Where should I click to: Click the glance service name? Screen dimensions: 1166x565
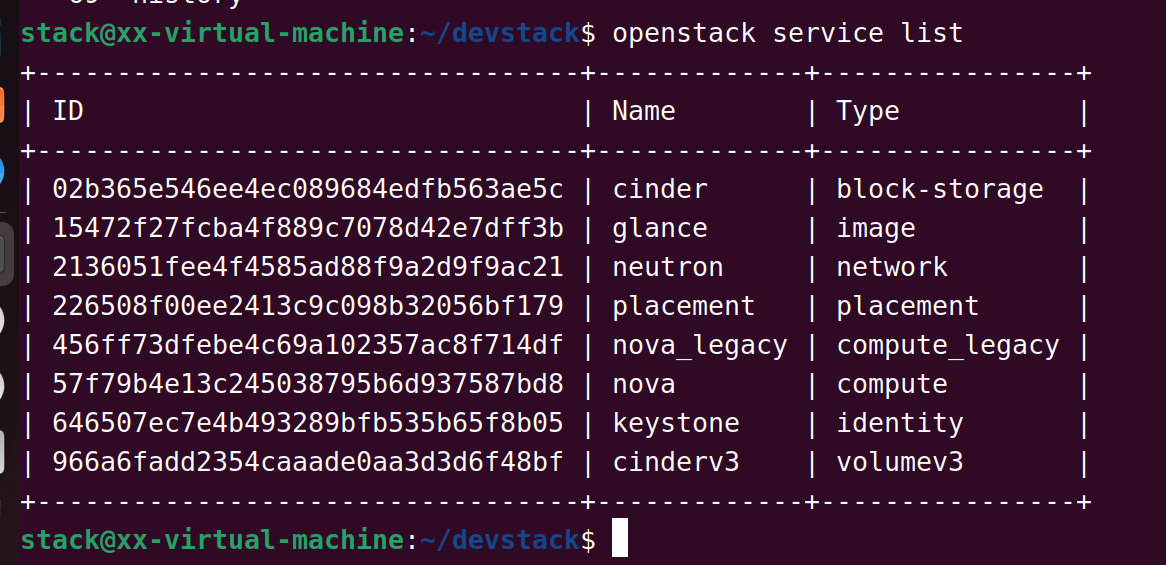point(659,228)
